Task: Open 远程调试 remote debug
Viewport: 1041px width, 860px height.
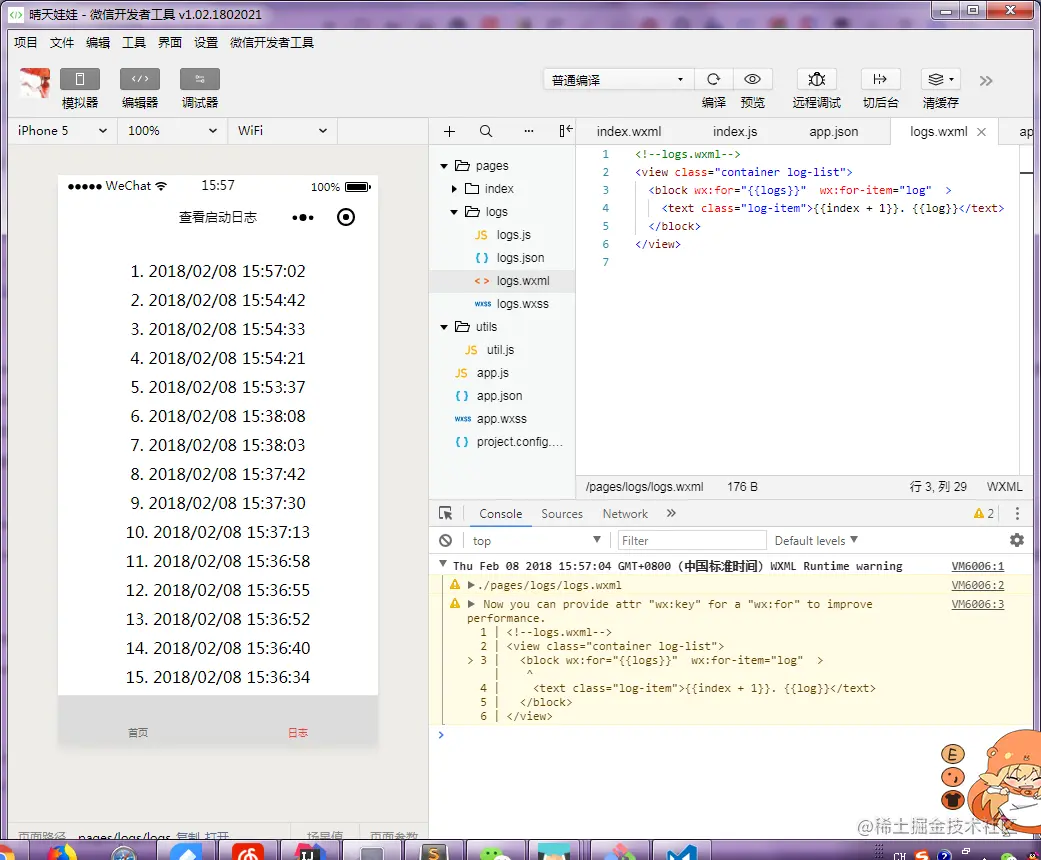Action: coord(817,79)
